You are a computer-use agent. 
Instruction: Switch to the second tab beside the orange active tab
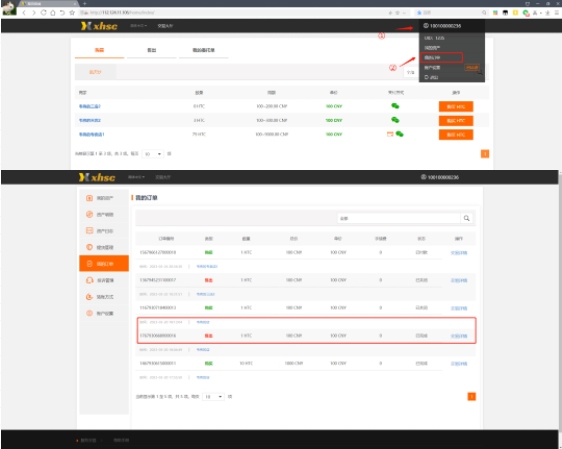152,50
